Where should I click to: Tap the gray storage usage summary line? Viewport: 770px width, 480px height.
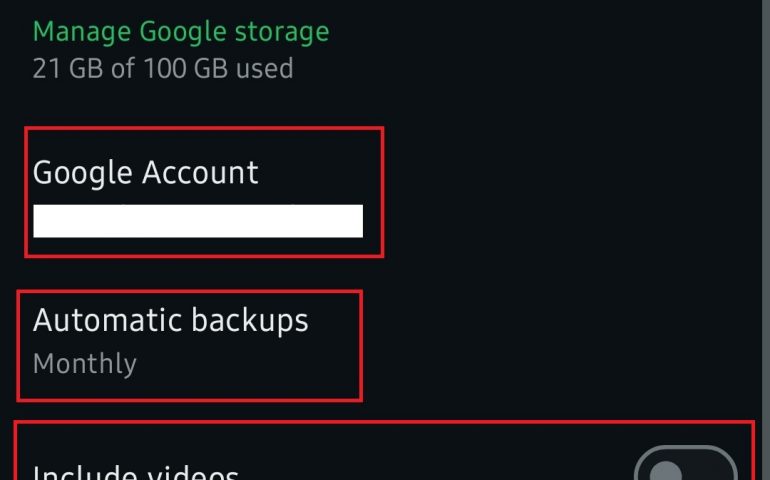tap(163, 68)
